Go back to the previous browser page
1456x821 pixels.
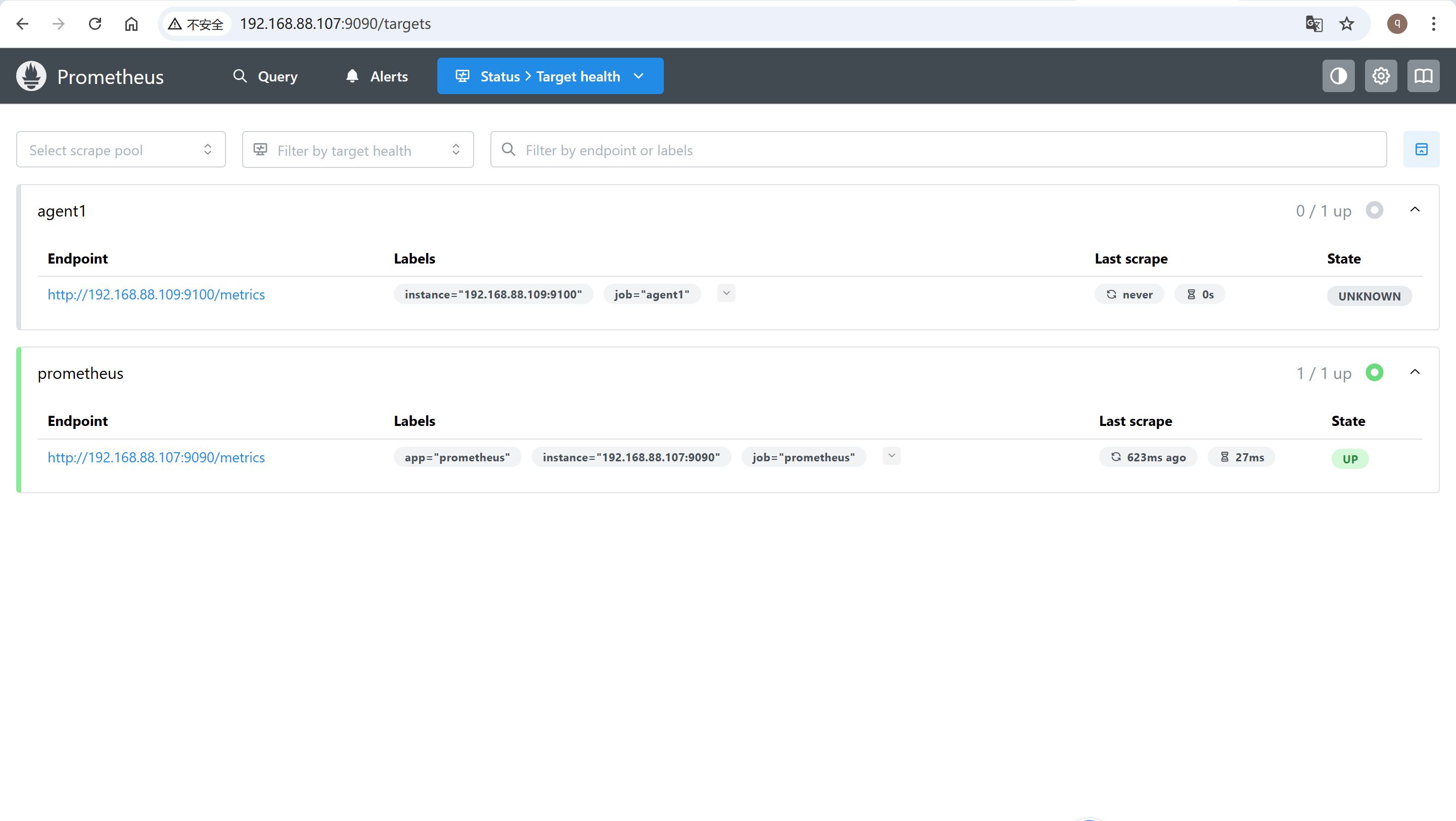point(23,24)
